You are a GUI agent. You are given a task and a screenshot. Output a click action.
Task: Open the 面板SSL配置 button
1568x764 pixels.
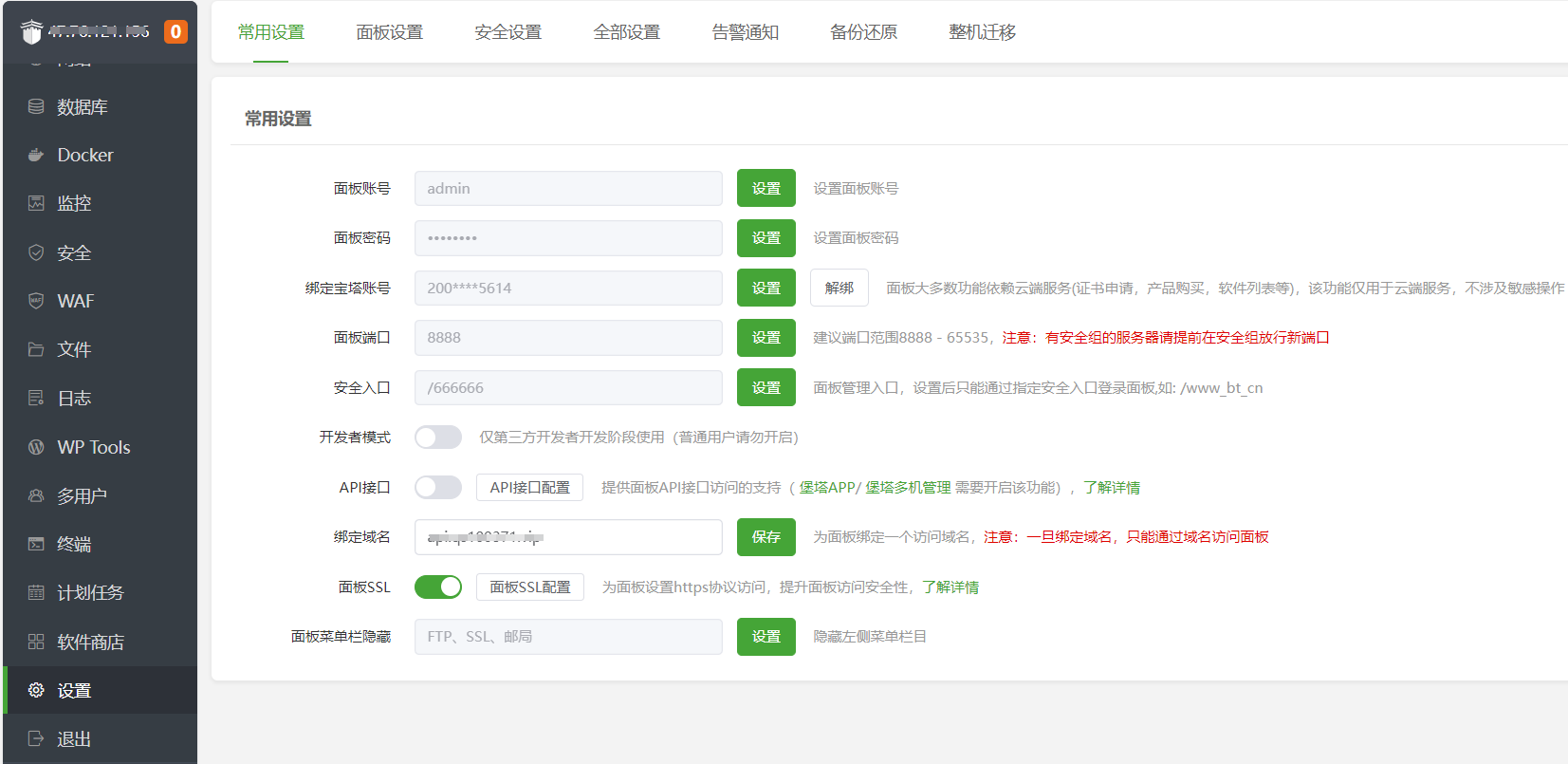[x=529, y=587]
